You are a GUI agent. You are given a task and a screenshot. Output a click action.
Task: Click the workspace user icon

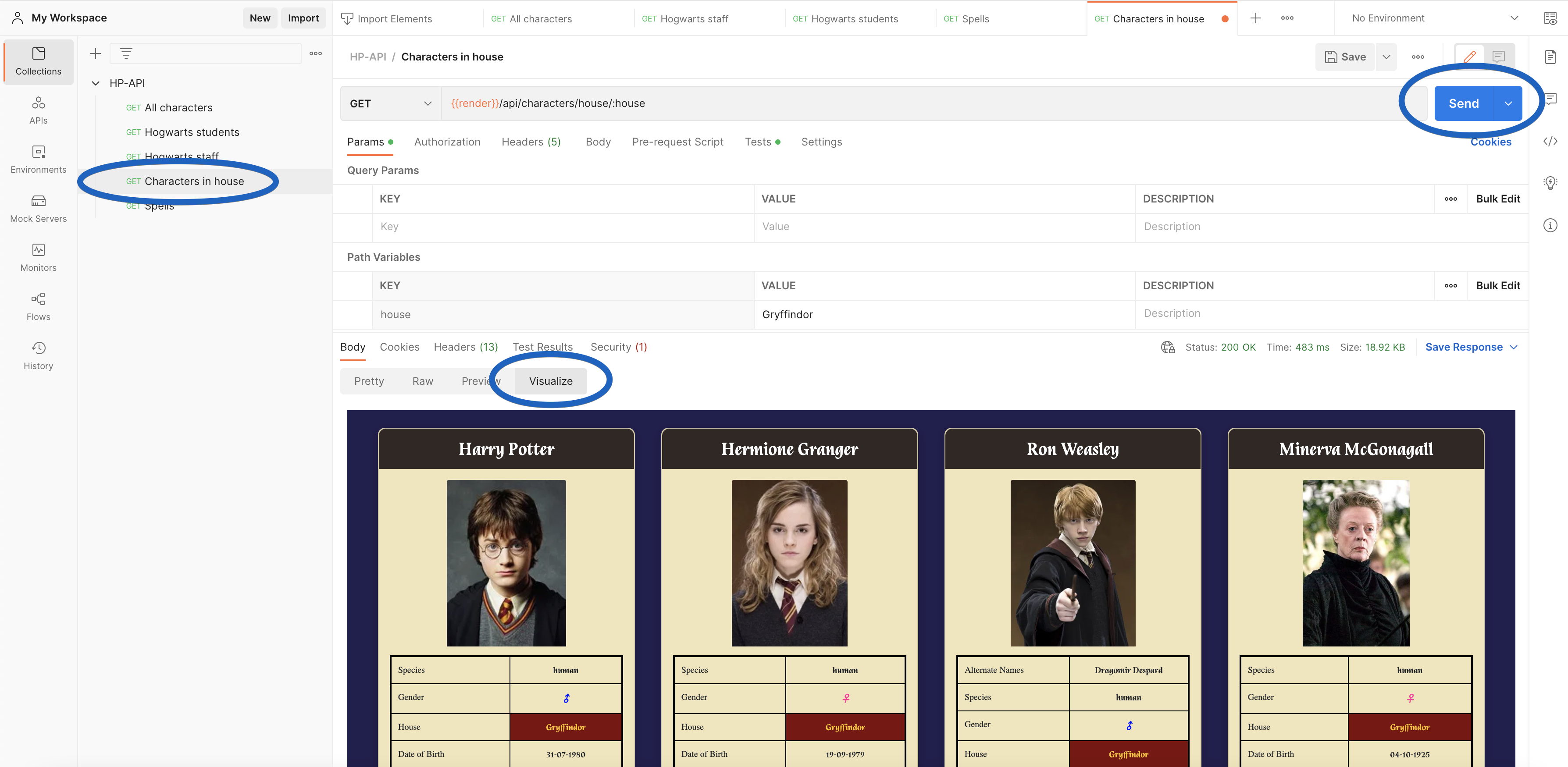tap(18, 18)
